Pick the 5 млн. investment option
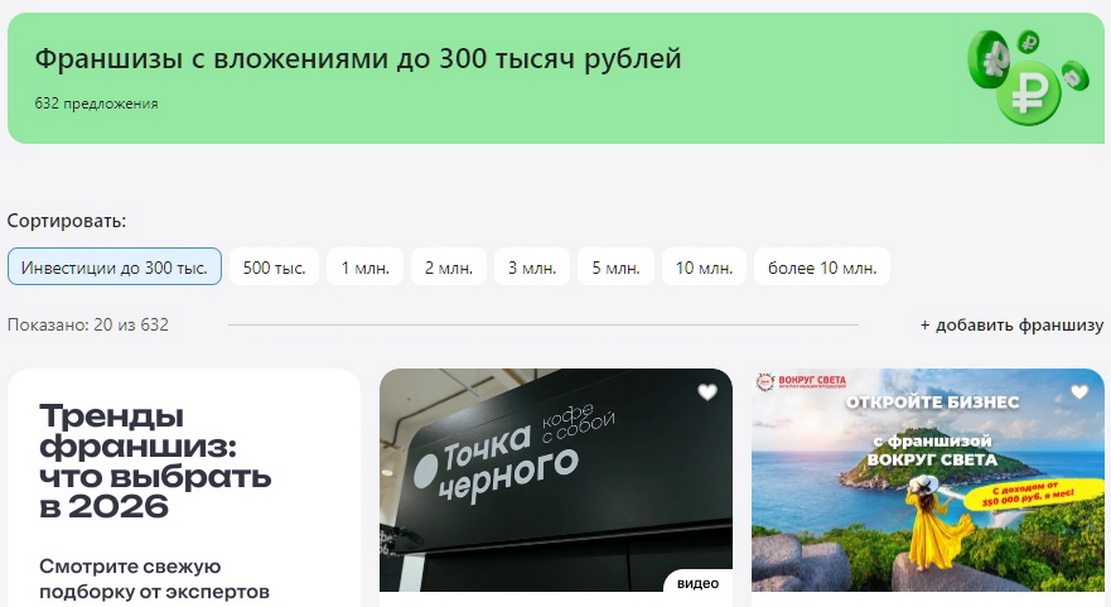The image size is (1111, 607). pyautogui.click(x=616, y=268)
